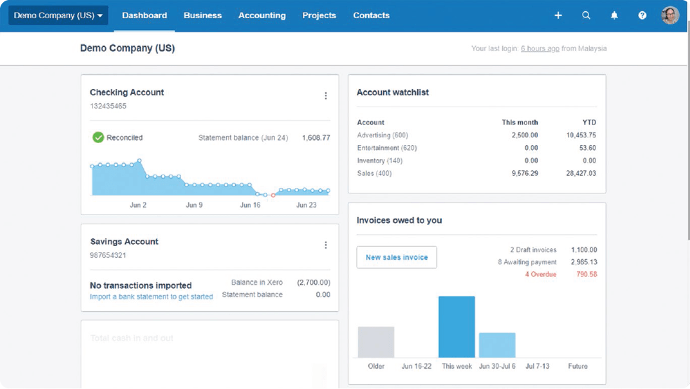This screenshot has height=389, width=690.
Task: Click Import a bank statement link
Action: 151,297
